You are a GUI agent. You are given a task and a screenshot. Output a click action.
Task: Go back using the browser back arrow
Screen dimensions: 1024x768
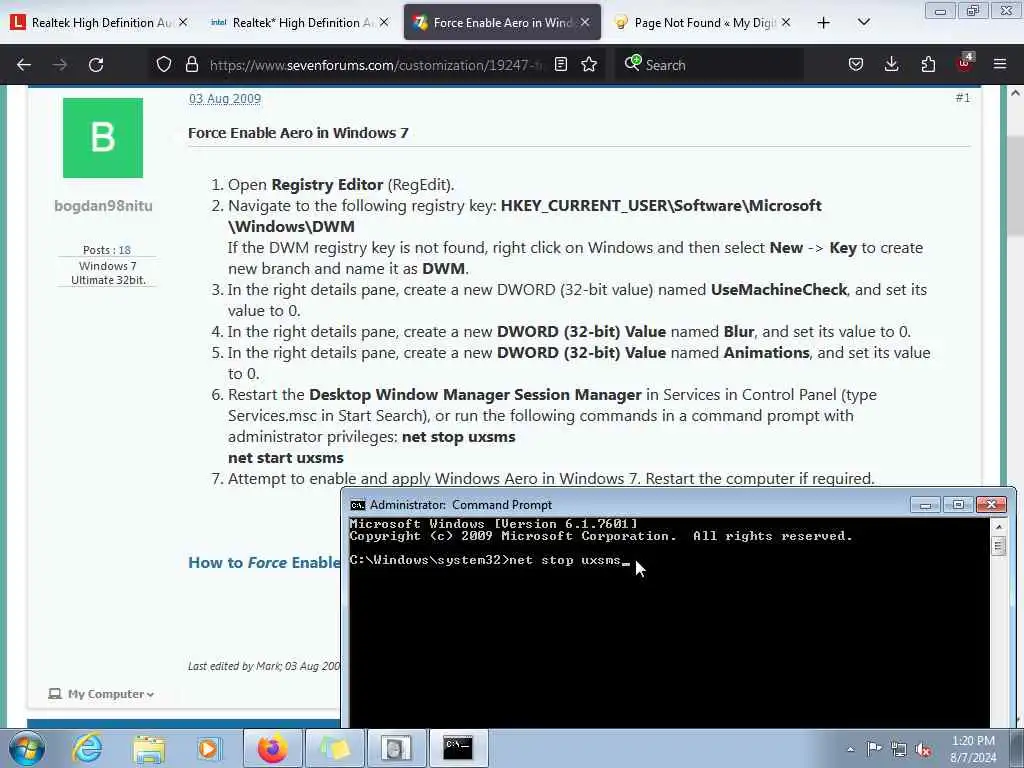[x=24, y=65]
